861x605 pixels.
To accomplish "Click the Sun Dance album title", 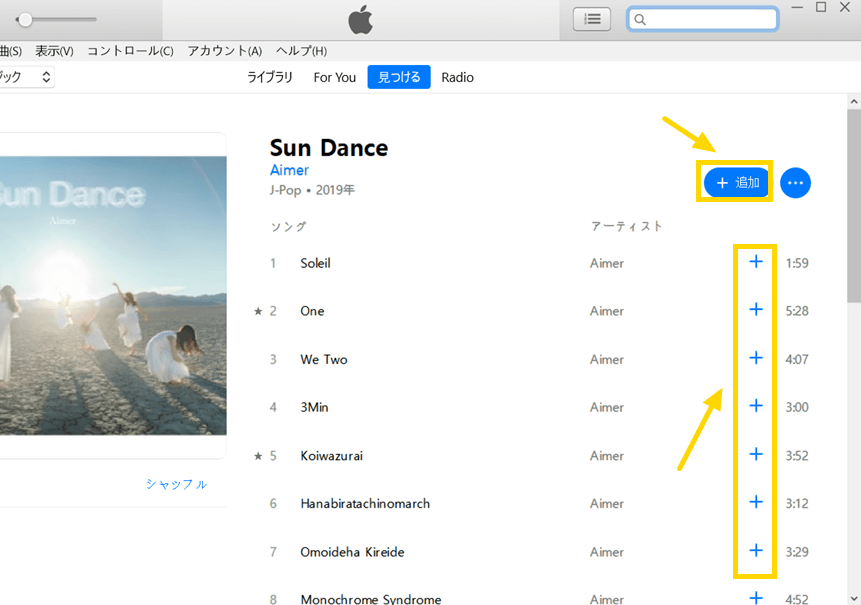I will [329, 148].
